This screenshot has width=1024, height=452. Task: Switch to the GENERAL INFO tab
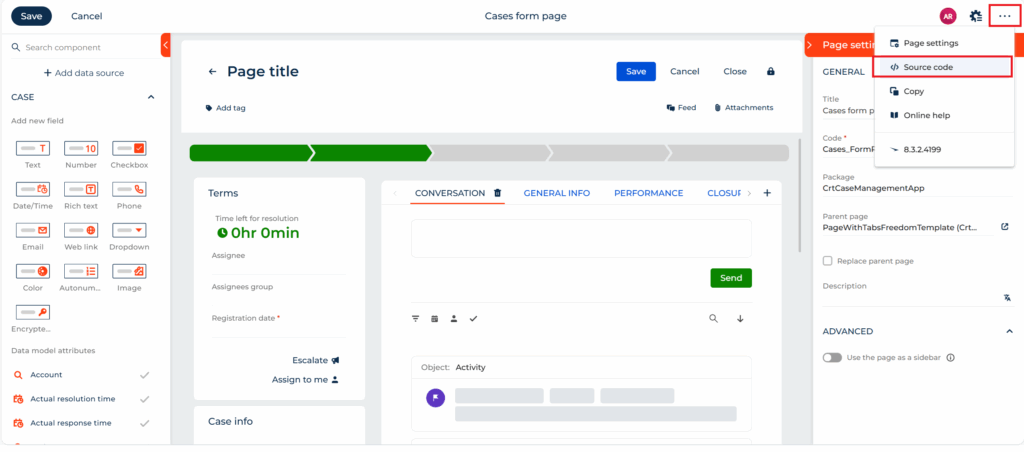tap(556, 193)
